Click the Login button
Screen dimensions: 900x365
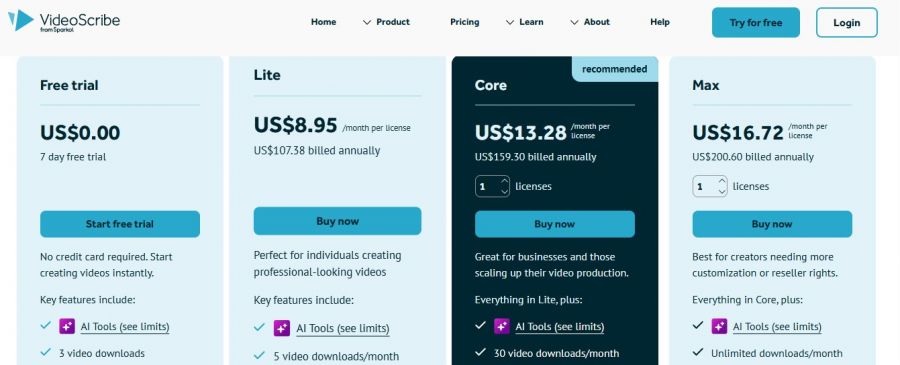coord(847,22)
